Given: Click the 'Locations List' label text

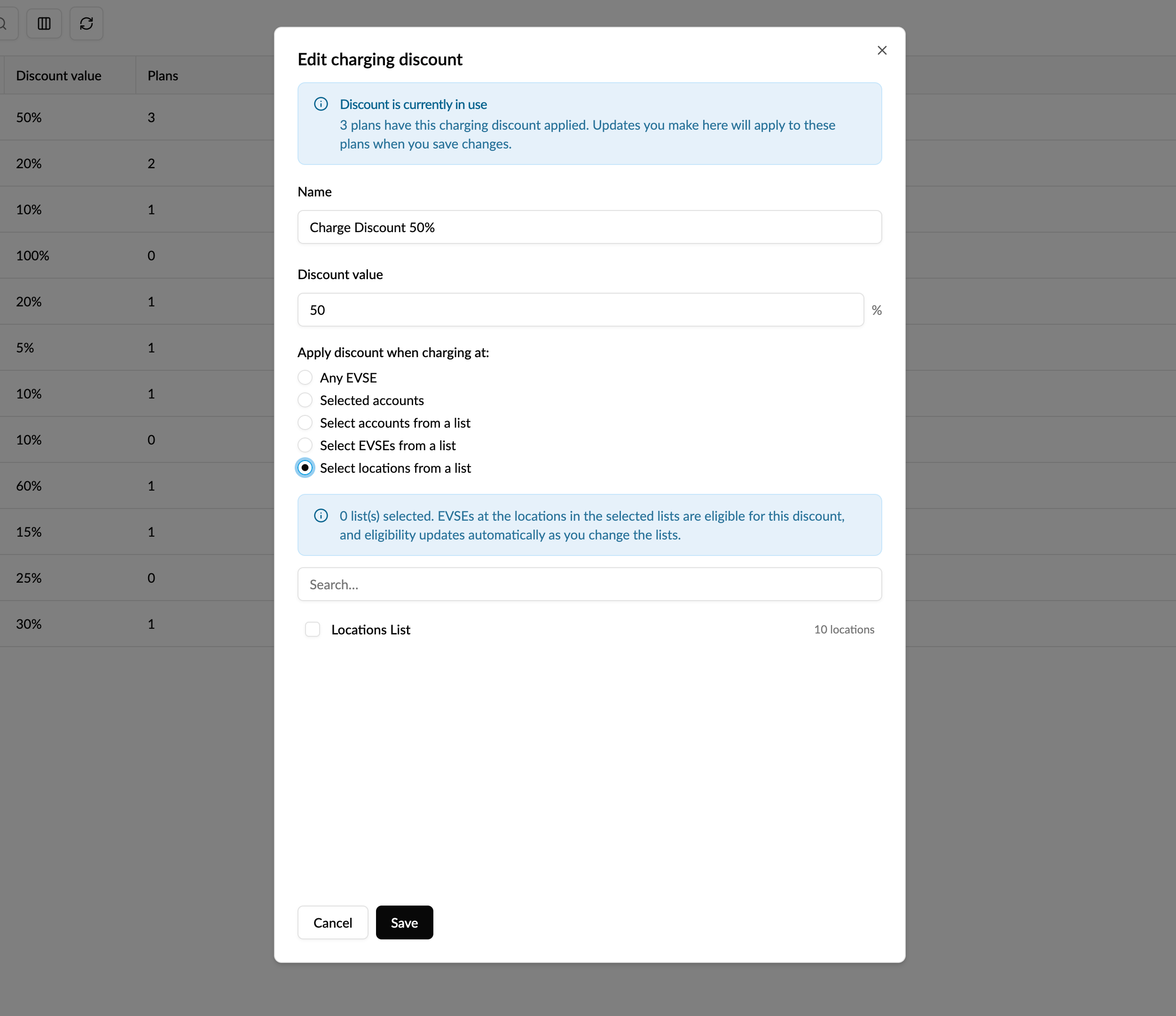Looking at the screenshot, I should click(x=371, y=629).
